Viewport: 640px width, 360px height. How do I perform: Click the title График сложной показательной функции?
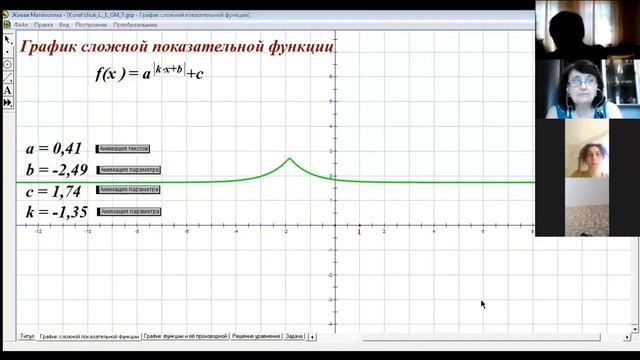coord(177,47)
